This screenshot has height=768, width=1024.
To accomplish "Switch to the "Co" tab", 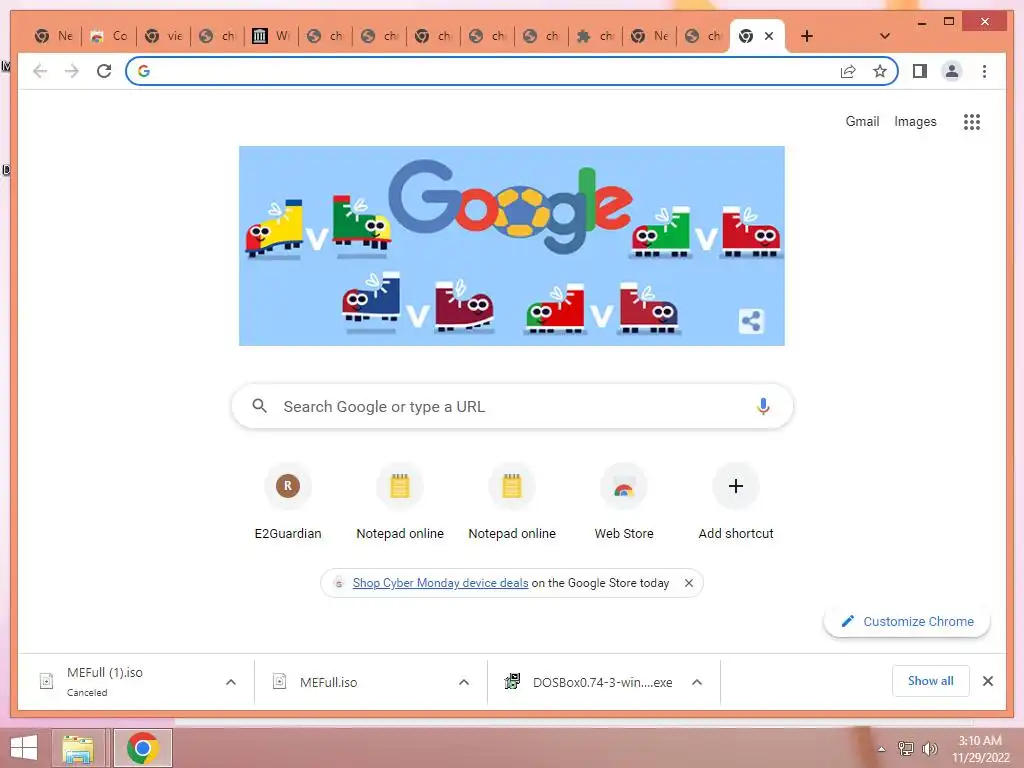I will [109, 36].
